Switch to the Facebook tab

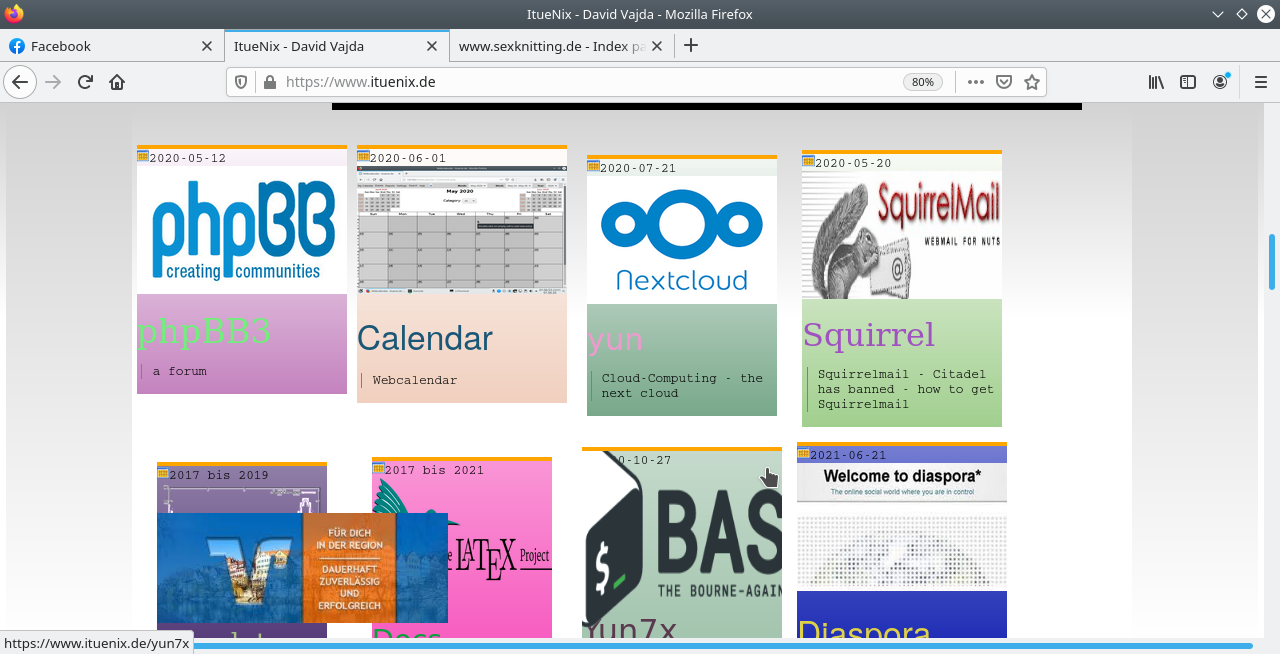click(100, 46)
